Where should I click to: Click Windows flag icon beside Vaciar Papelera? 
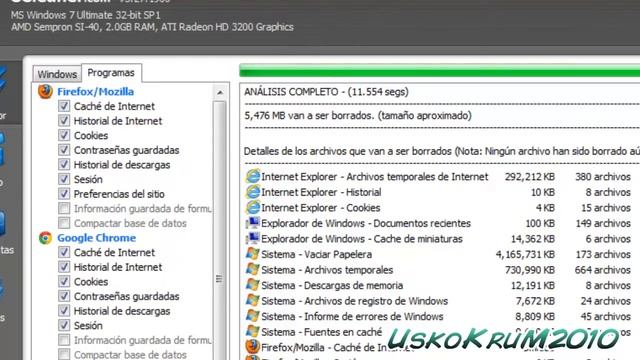tap(253, 254)
